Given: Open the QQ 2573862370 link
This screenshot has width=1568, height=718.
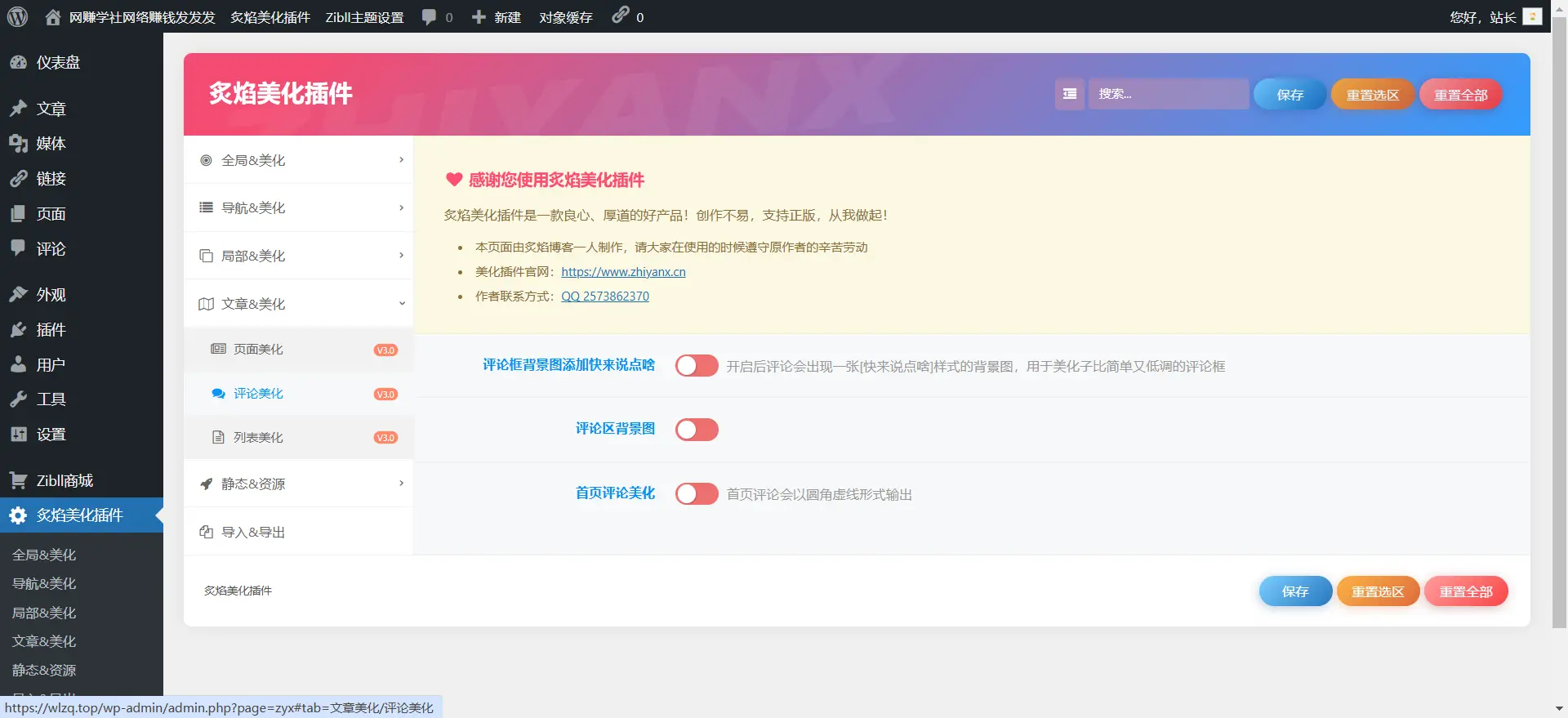Looking at the screenshot, I should coord(605,297).
